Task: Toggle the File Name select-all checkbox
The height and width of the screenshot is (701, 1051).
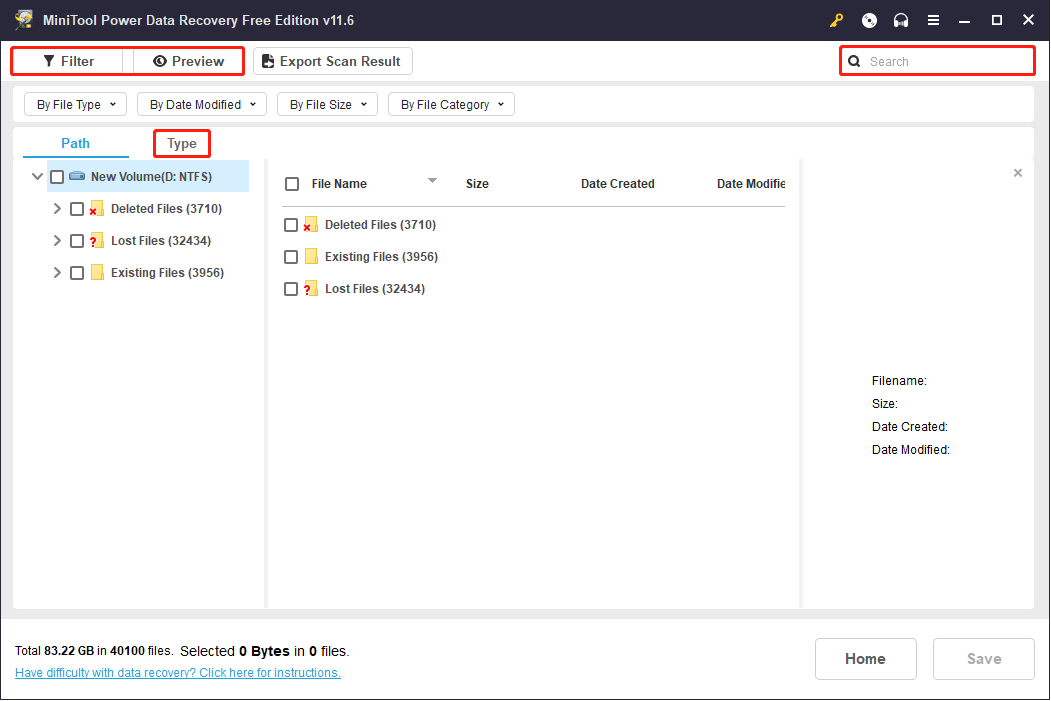Action: tap(292, 184)
